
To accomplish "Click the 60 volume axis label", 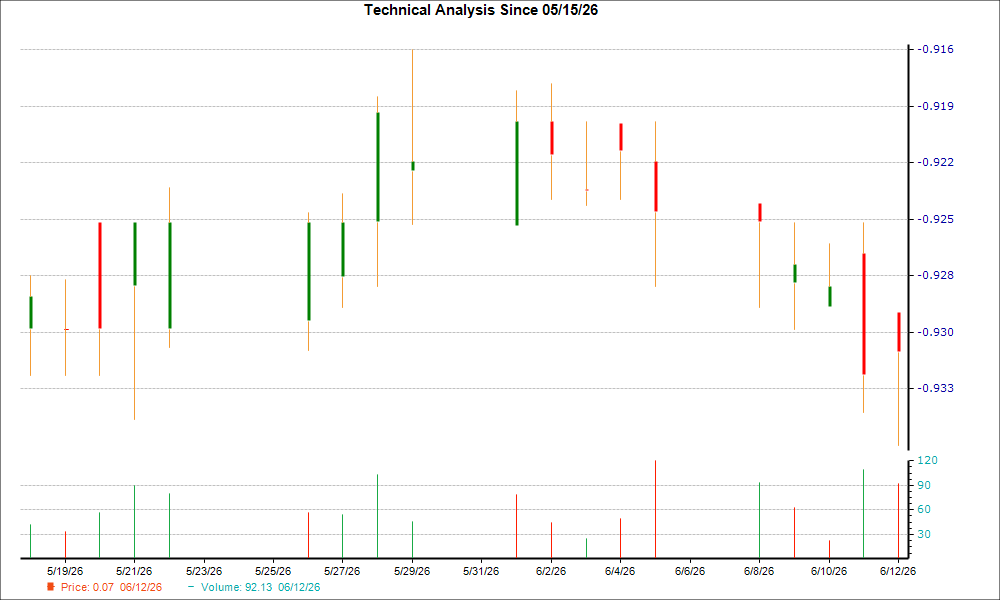I will point(924,509).
